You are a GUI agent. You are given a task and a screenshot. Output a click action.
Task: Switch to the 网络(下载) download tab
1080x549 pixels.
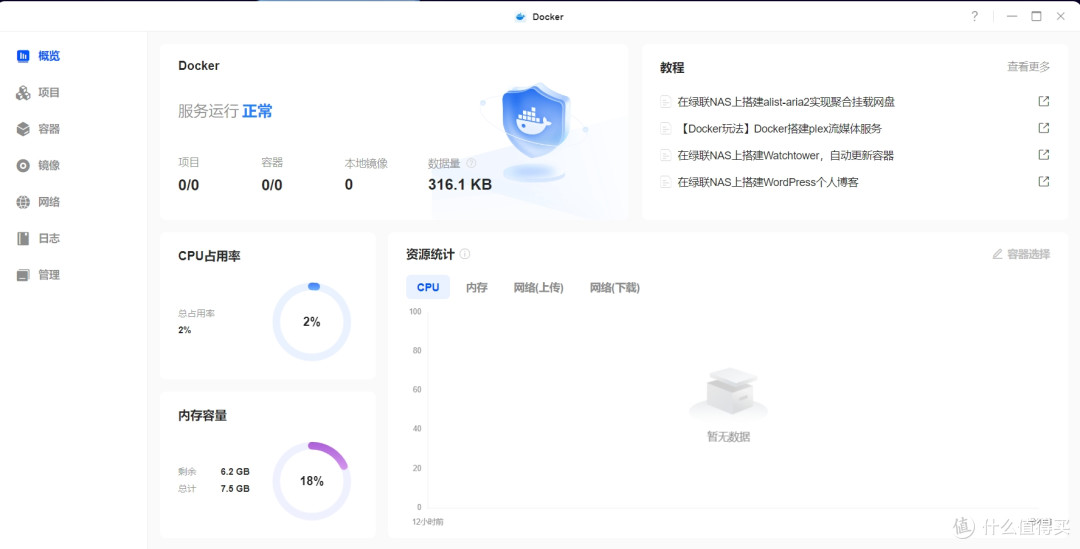614,287
